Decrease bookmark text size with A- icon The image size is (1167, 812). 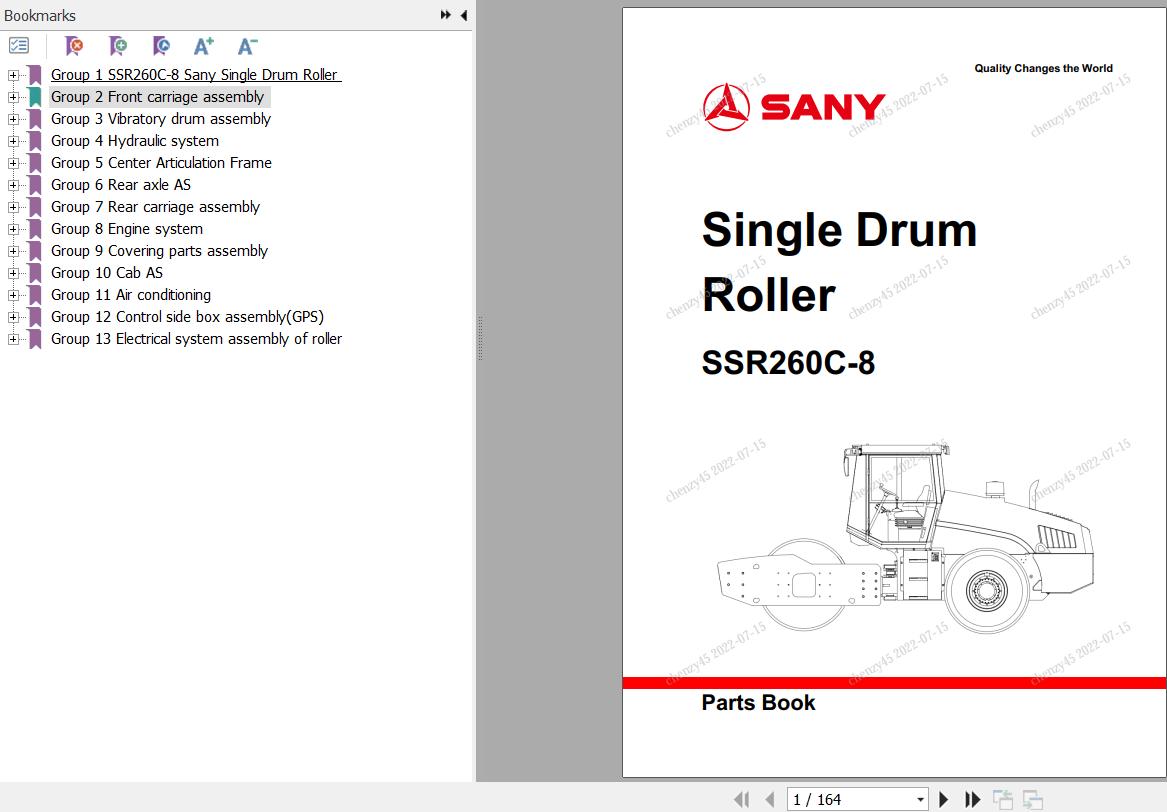(x=247, y=46)
